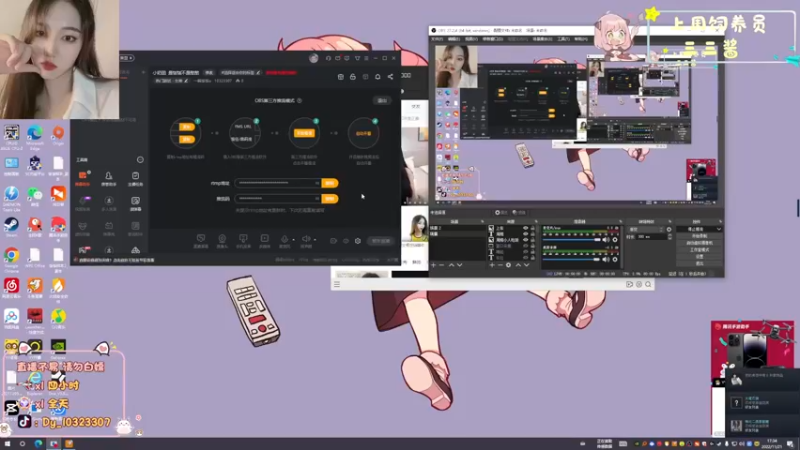Open the last menu in the OBS menu bar
800x450 pixels.
[x=581, y=39]
